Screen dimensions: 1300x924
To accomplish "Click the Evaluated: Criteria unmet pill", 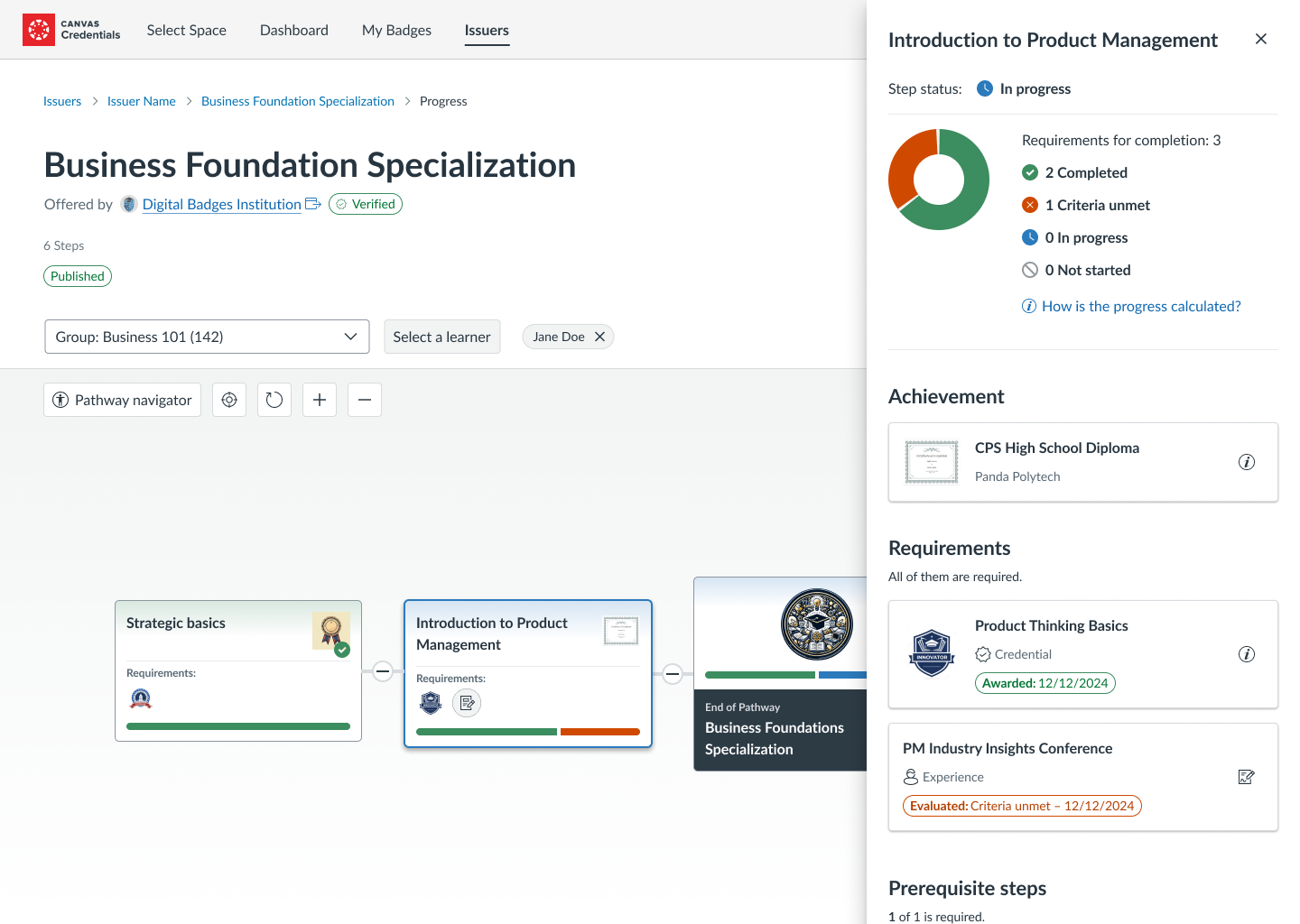I will [x=1022, y=806].
